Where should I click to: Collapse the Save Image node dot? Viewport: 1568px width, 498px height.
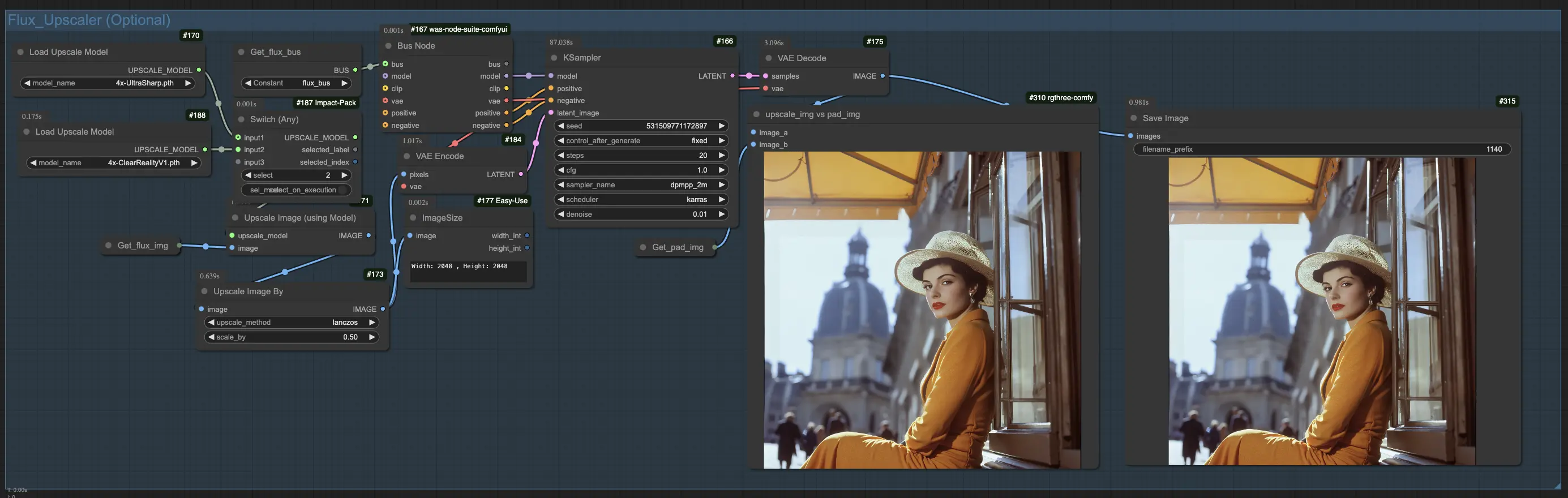(1134, 118)
